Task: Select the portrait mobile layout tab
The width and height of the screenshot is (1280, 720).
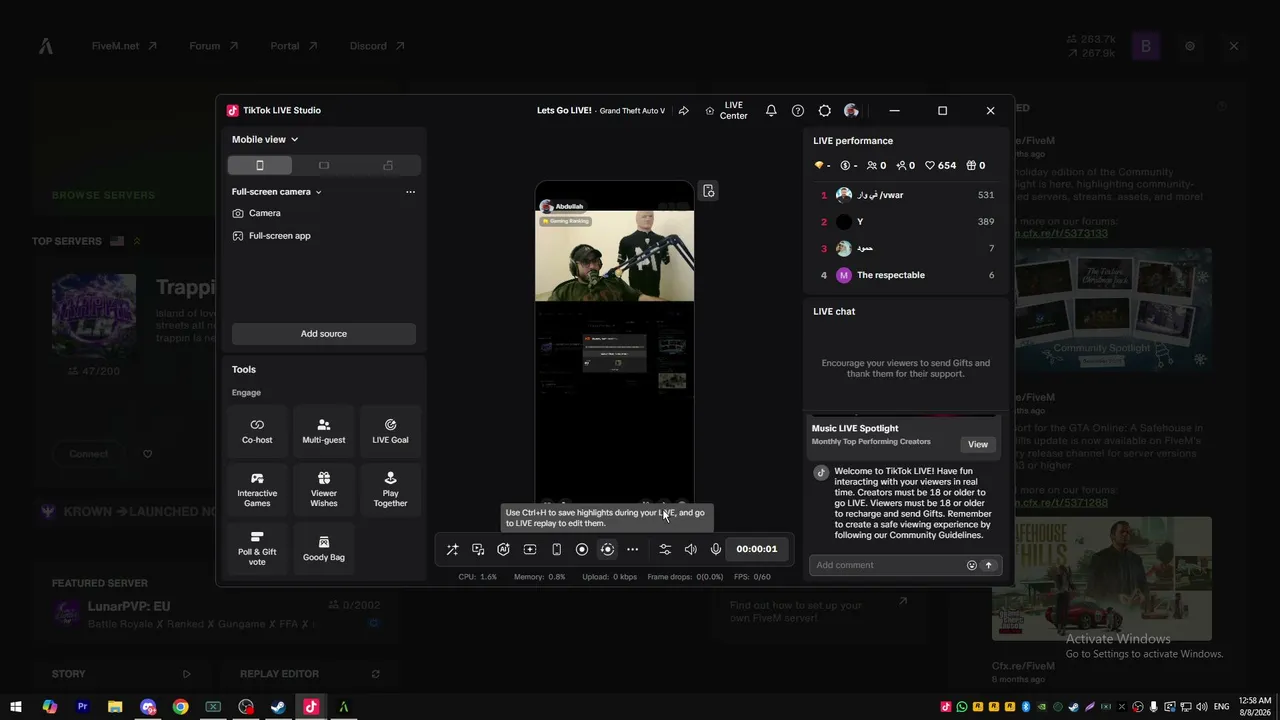Action: [260, 165]
